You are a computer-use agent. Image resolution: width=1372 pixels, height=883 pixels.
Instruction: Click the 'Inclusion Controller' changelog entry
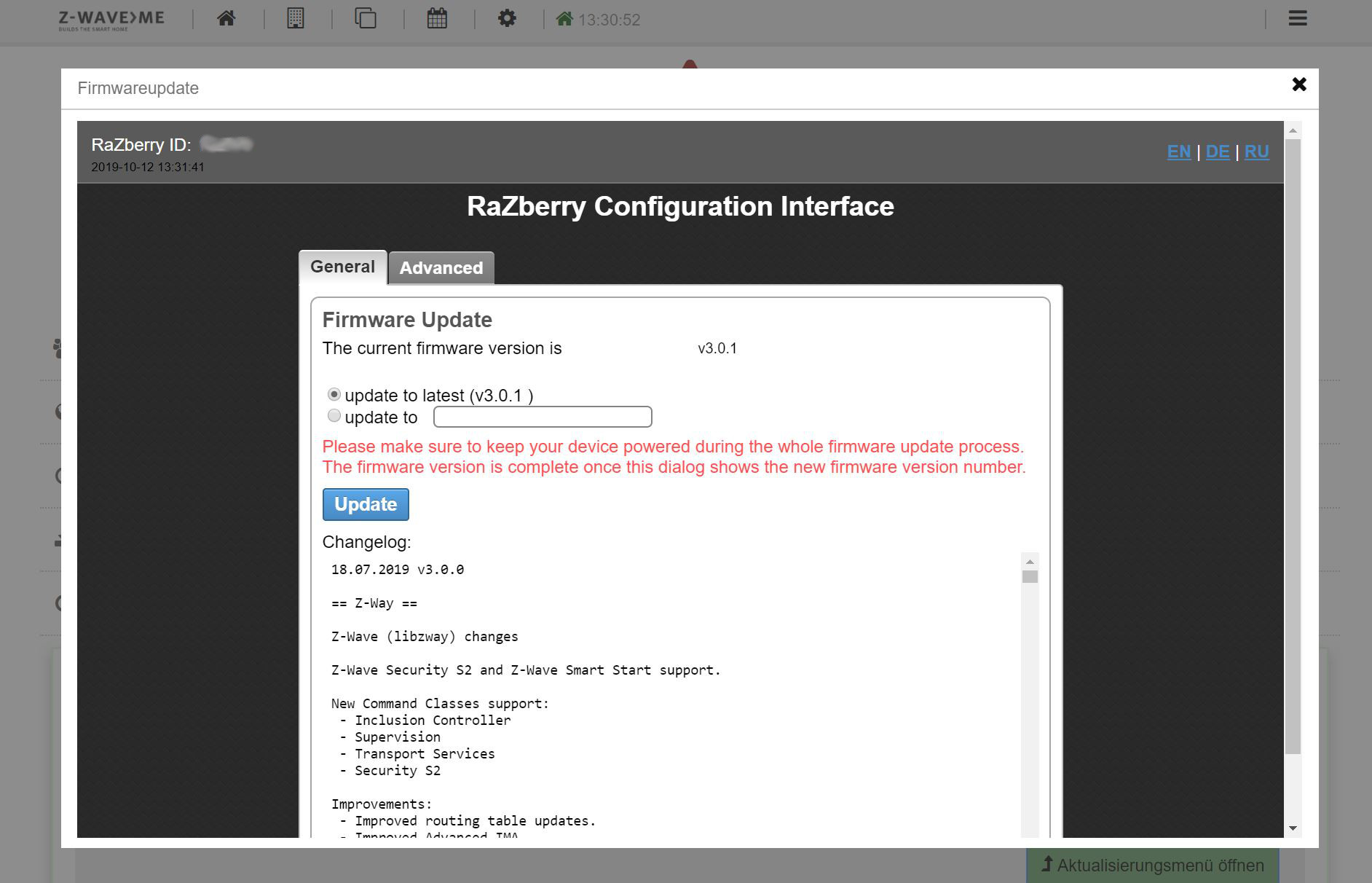point(433,721)
